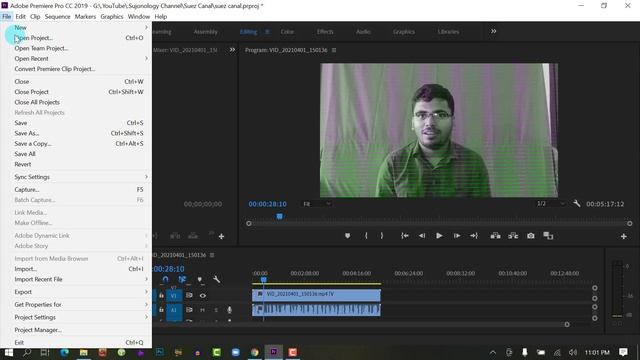Expand Import Recent File submenu
The width and height of the screenshot is (640, 360).
[77, 280]
